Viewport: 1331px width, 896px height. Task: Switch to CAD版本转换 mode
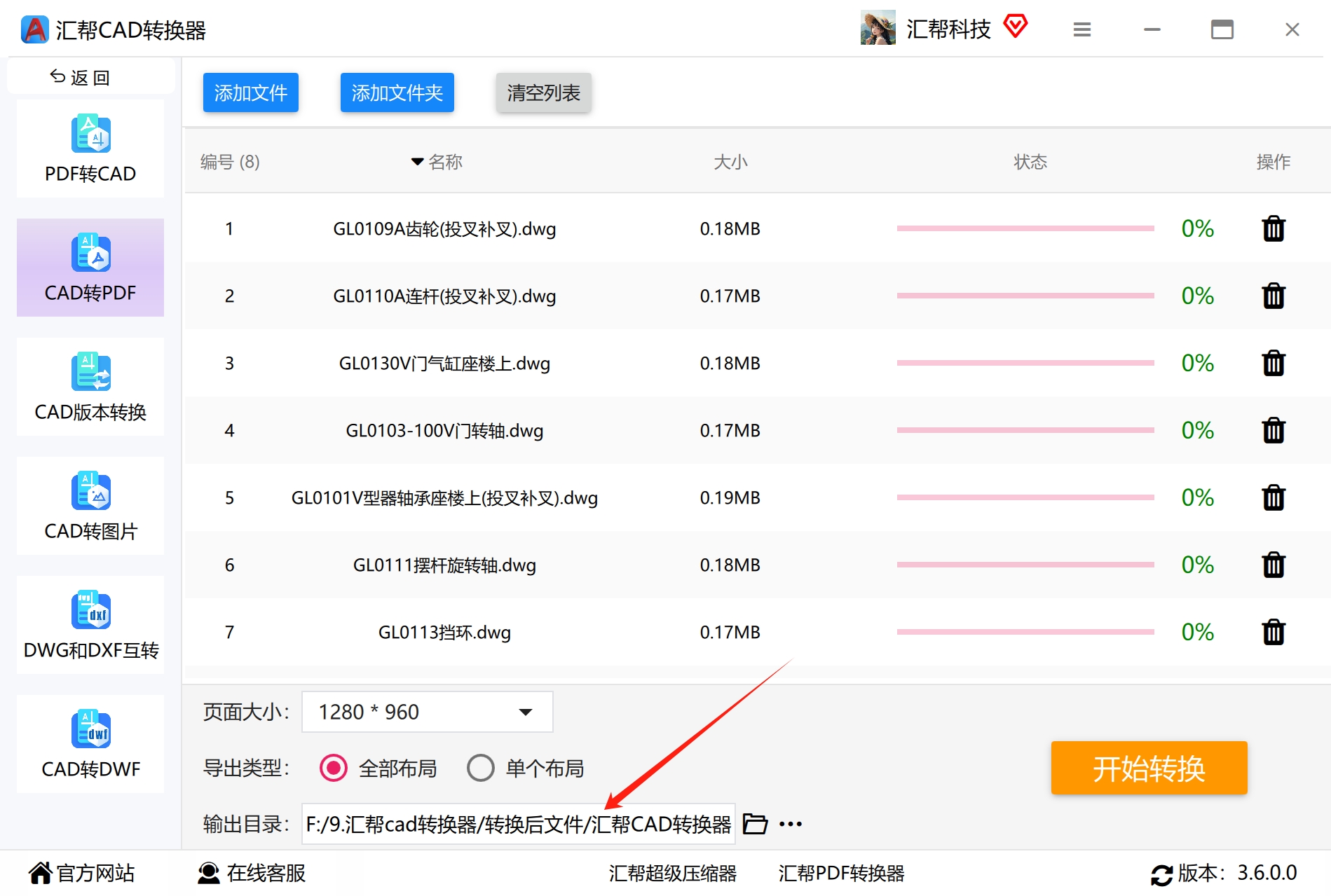click(90, 387)
